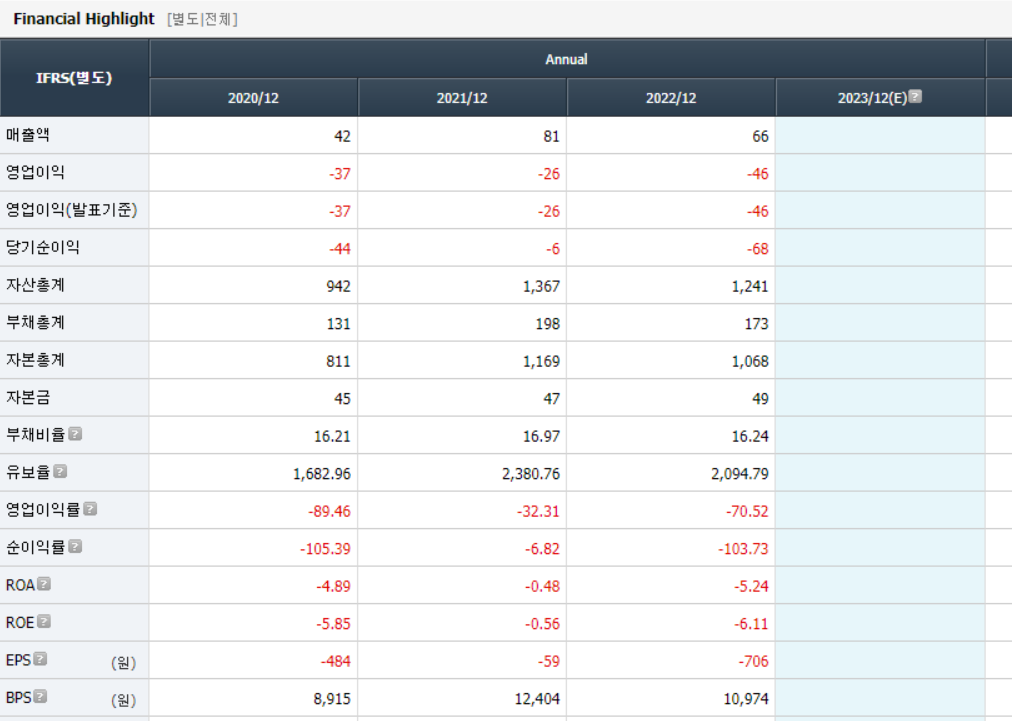Click 영업이익률 value -70.52
The width and height of the screenshot is (1012, 721).
tap(747, 511)
